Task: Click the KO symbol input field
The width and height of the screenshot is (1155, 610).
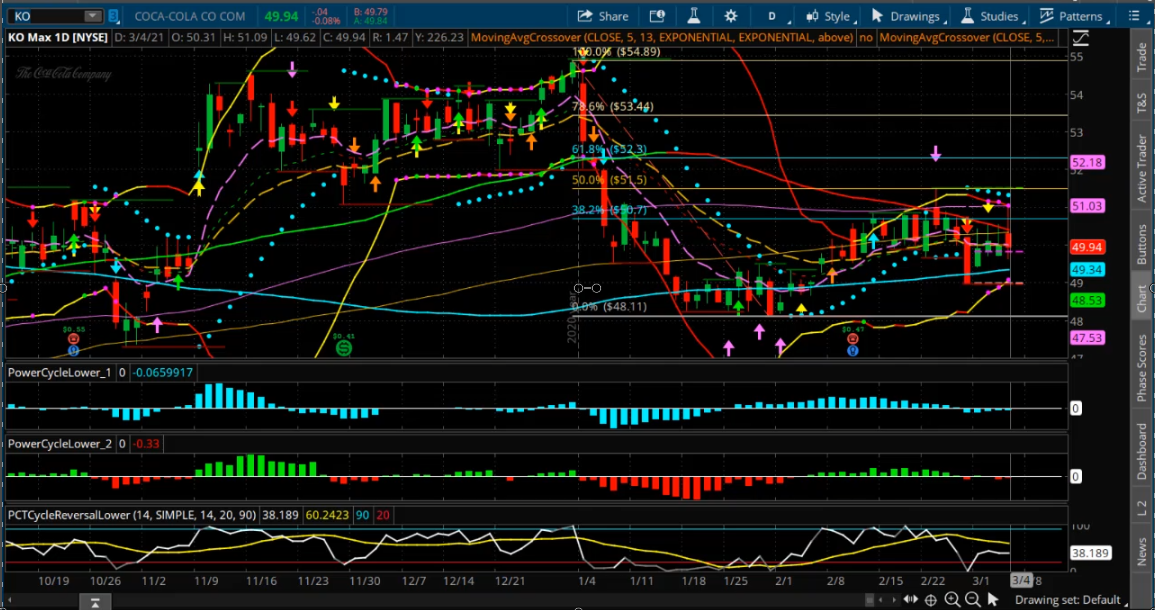Action: 46,15
